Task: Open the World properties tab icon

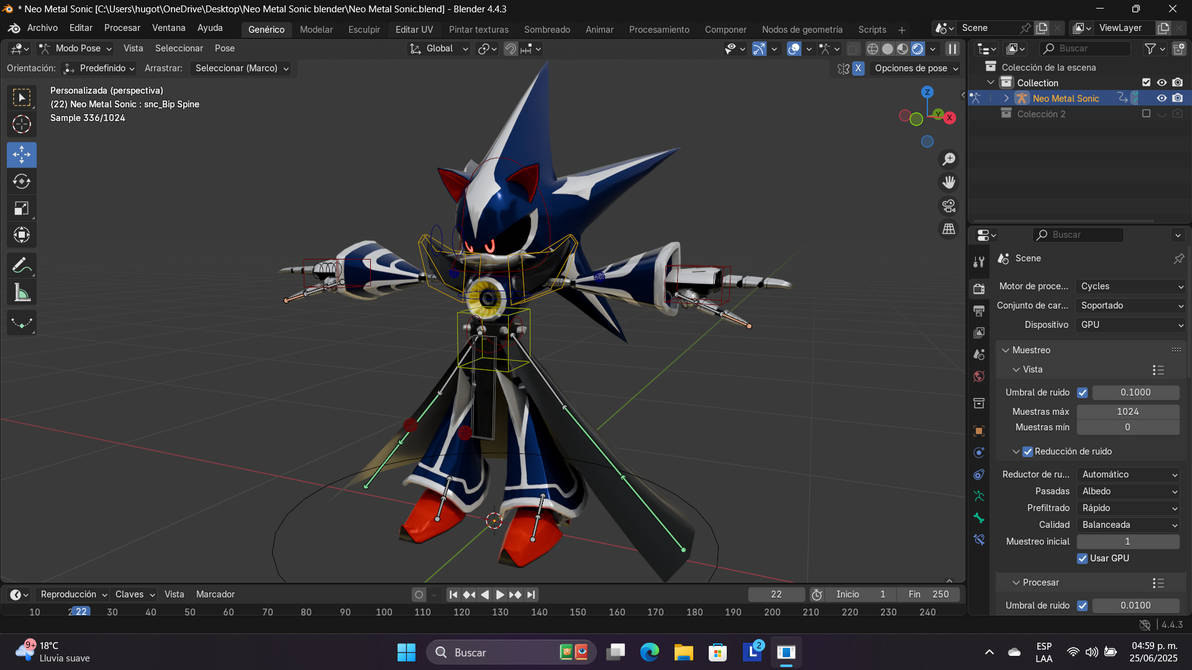Action: (x=979, y=376)
